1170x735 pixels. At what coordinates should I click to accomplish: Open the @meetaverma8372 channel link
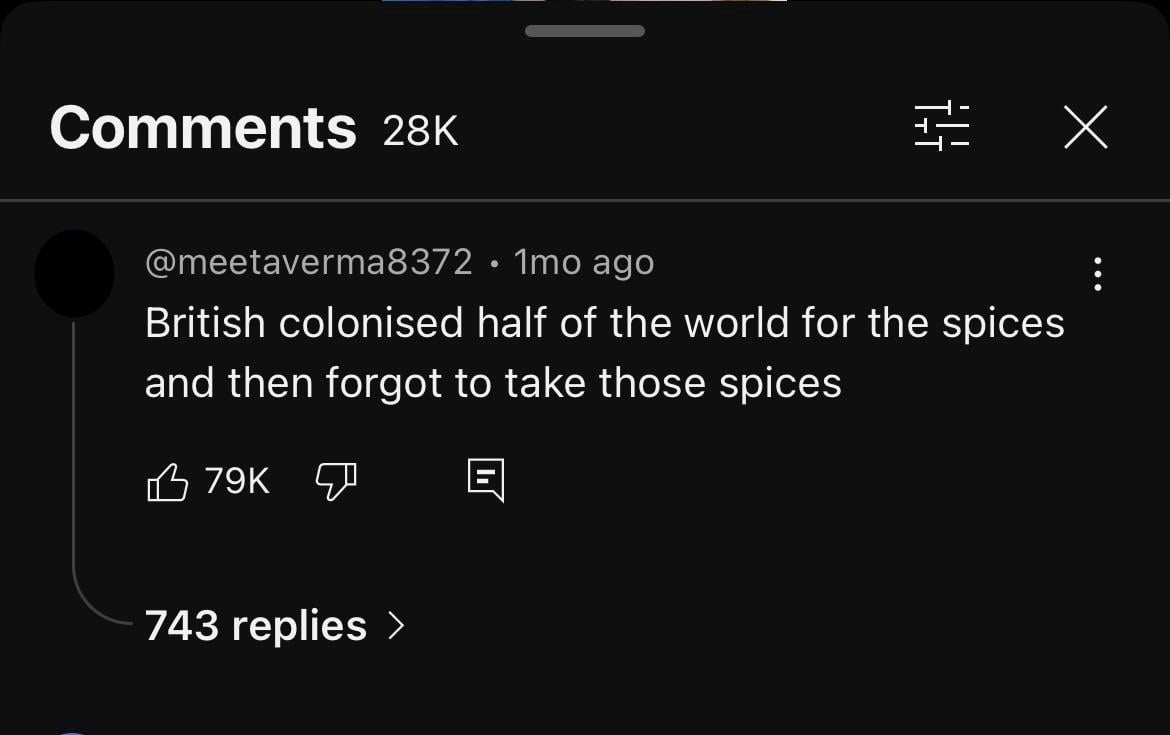(308, 262)
